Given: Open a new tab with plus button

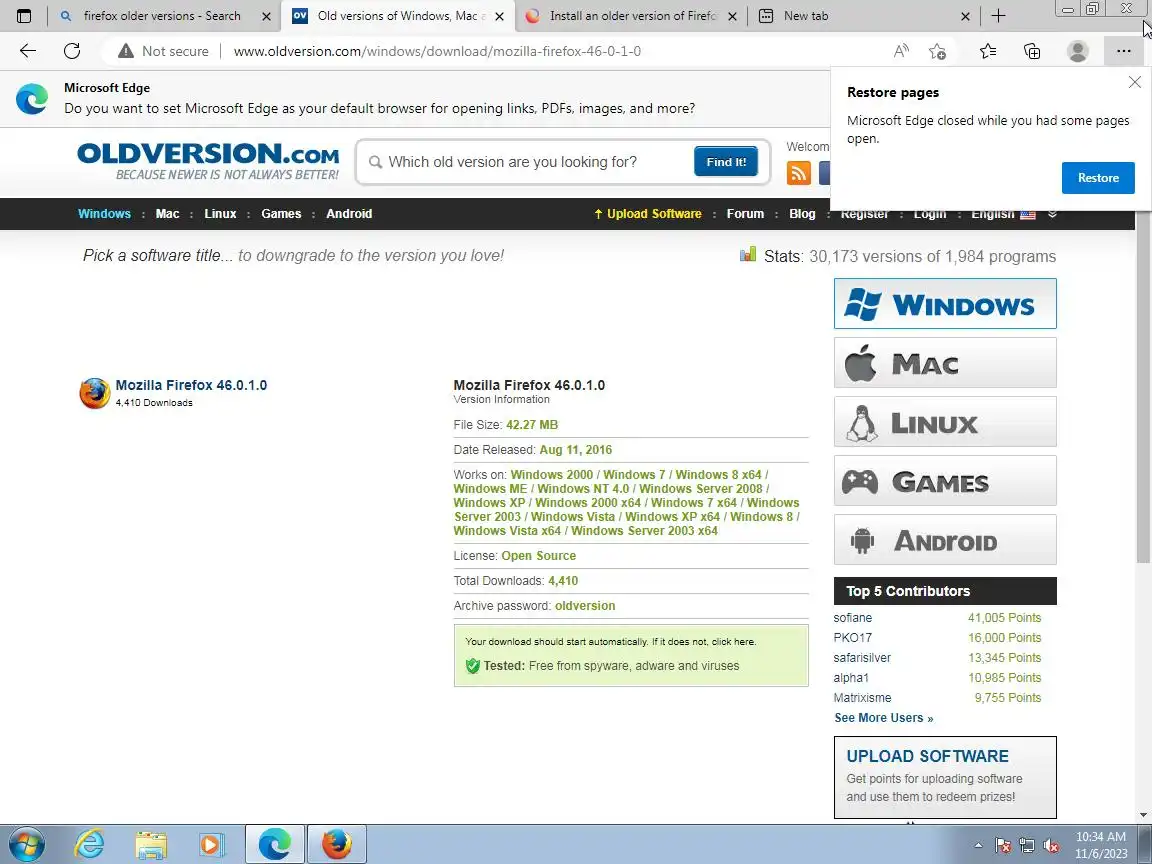Looking at the screenshot, I should (x=998, y=15).
